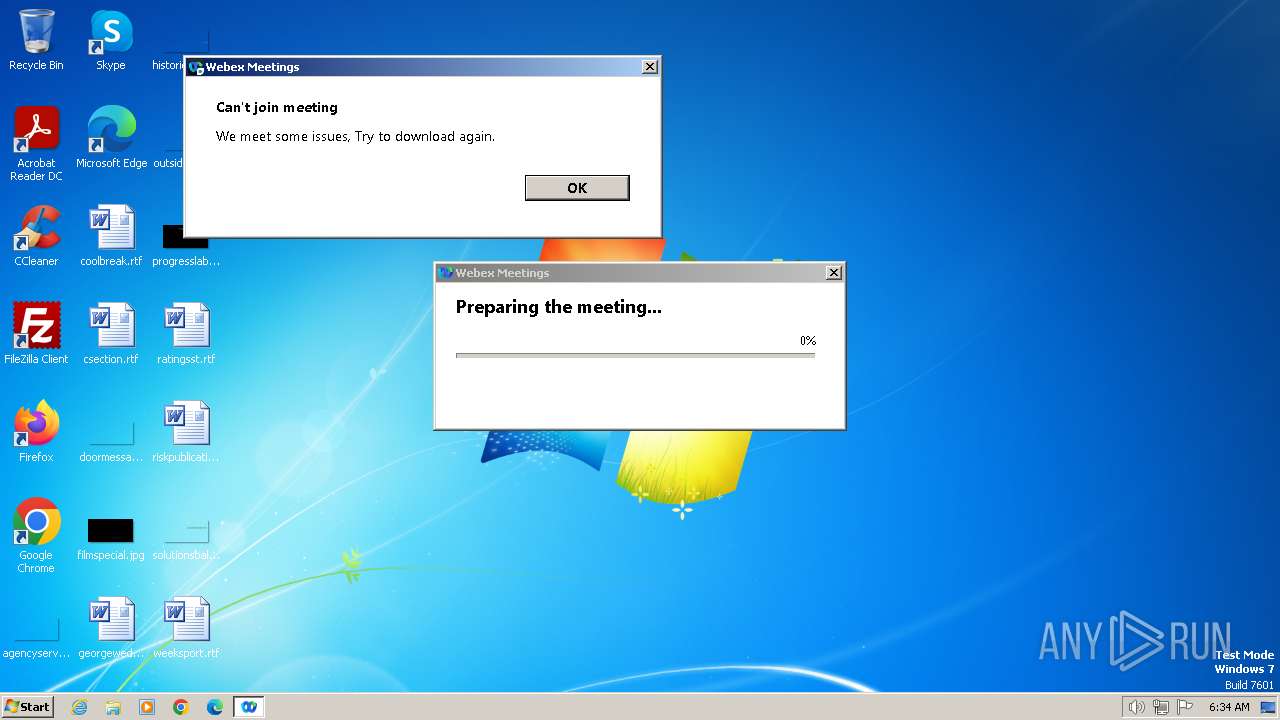This screenshot has height=720, width=1280.
Task: Select the FileZilla Client shortcut
Action: 36,334
